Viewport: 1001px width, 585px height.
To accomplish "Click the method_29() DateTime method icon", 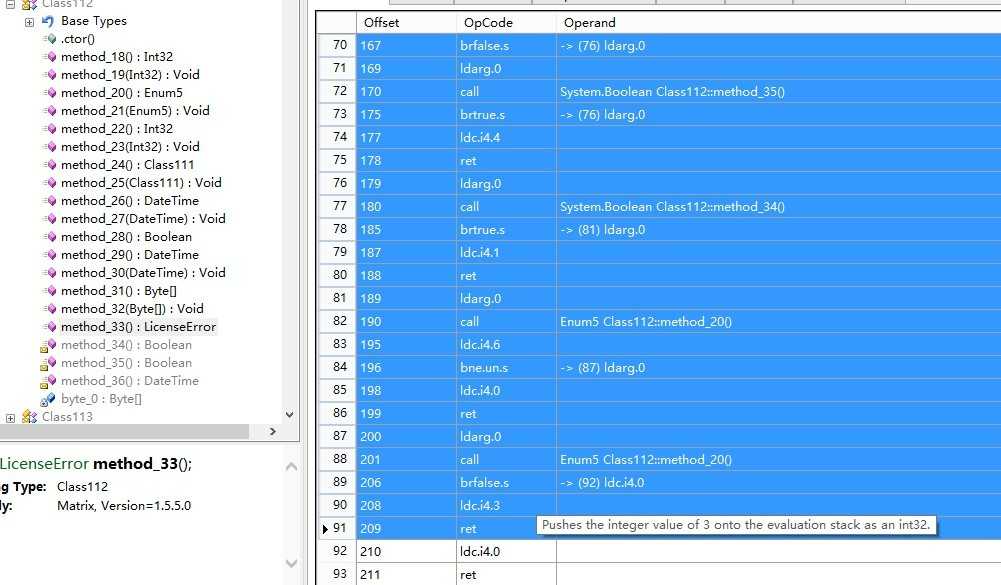I will (x=50, y=255).
